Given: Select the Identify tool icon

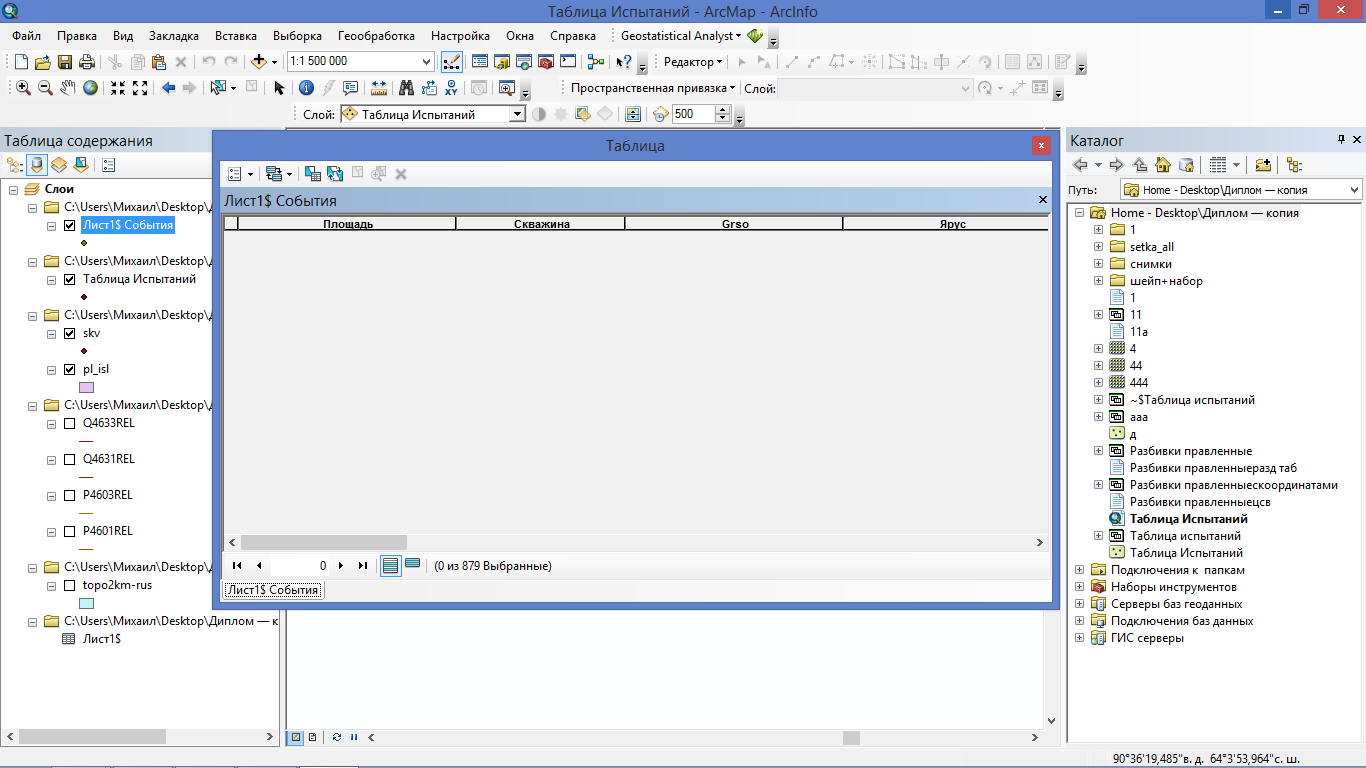Looking at the screenshot, I should click(306, 88).
